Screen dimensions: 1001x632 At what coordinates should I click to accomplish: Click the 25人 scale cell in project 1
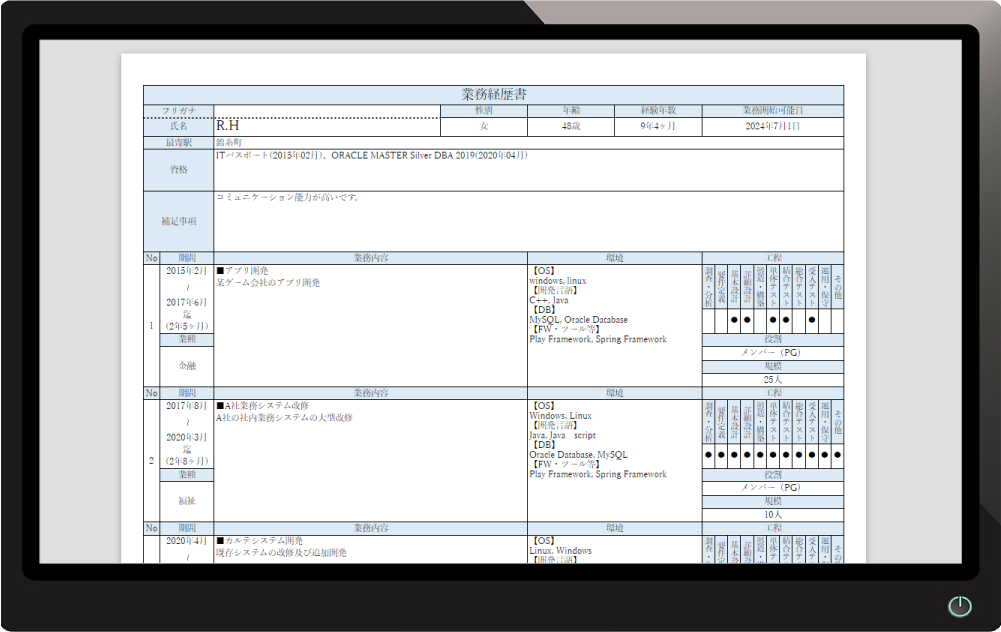[x=772, y=380]
